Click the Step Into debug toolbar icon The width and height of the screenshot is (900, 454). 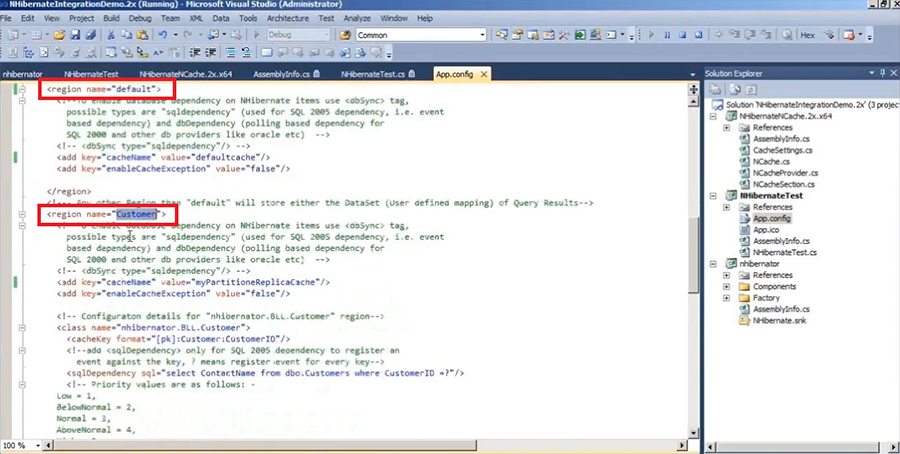click(734, 35)
